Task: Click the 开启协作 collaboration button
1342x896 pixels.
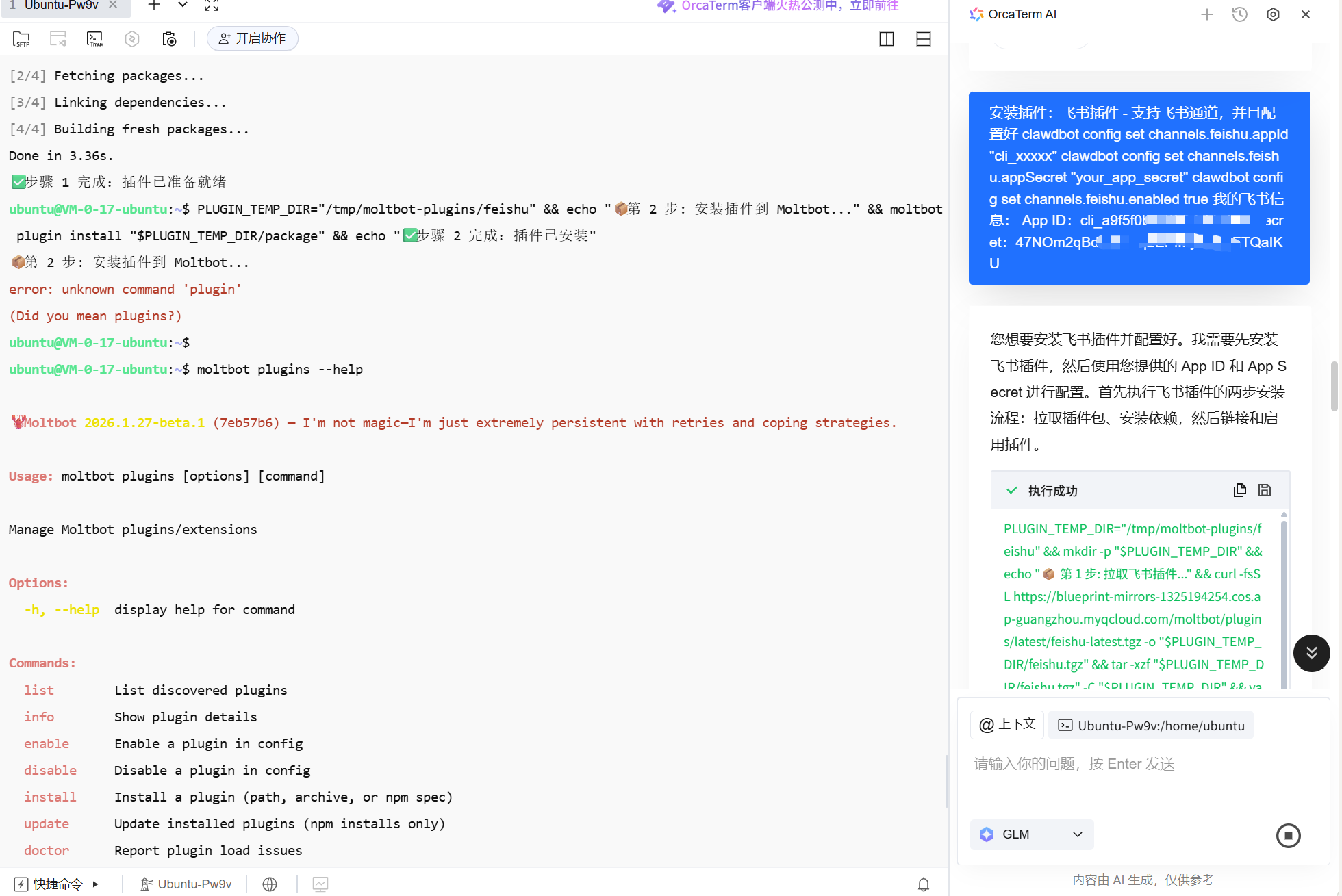Action: 253,38
